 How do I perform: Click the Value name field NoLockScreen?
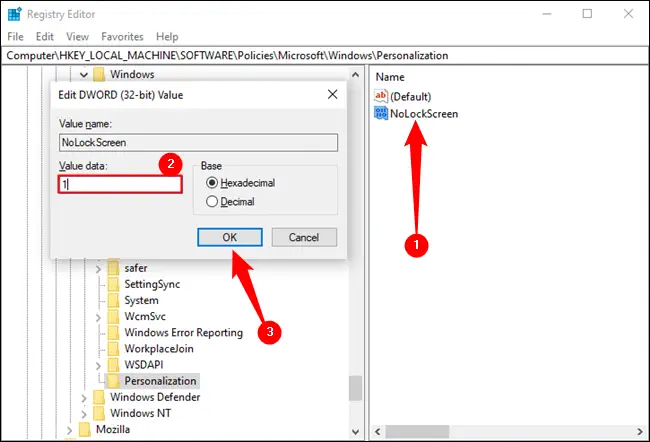[x=198, y=142]
